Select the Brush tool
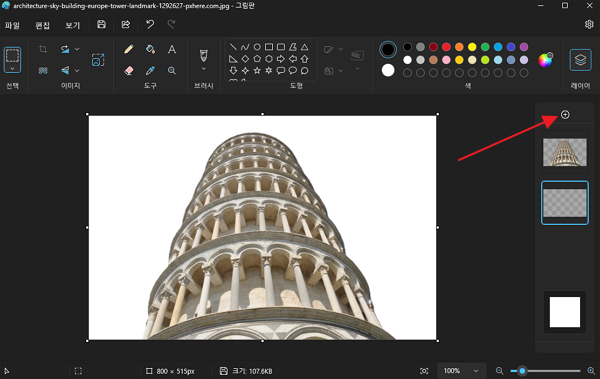 coord(204,56)
